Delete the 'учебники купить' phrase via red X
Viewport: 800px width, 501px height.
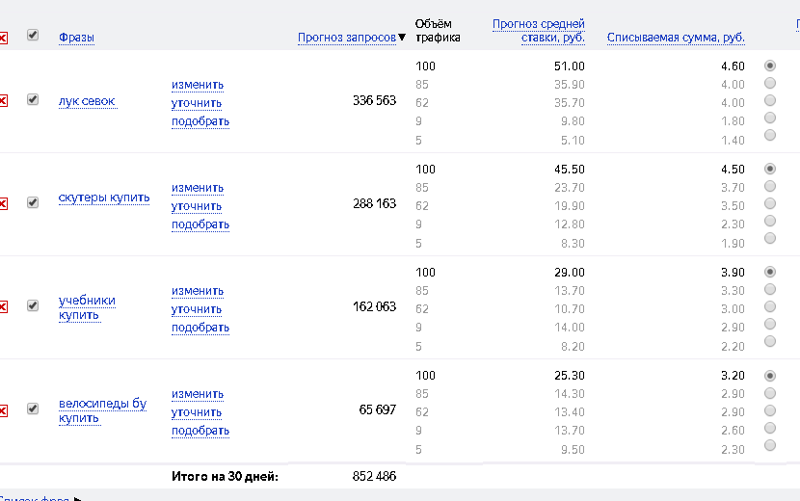tap(3, 307)
